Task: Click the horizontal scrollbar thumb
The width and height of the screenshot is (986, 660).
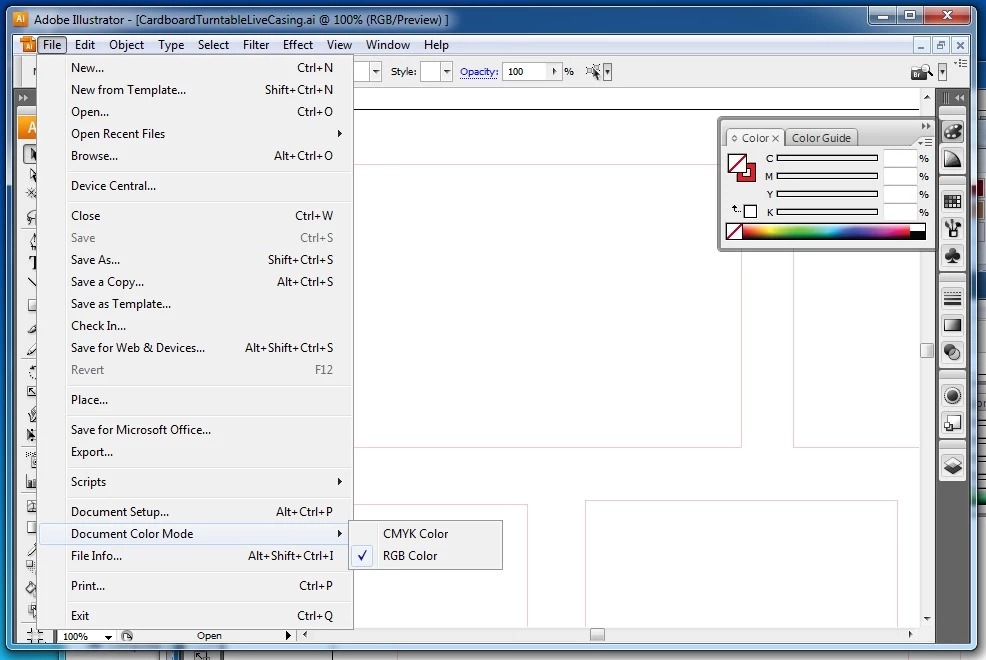Action: tap(597, 635)
